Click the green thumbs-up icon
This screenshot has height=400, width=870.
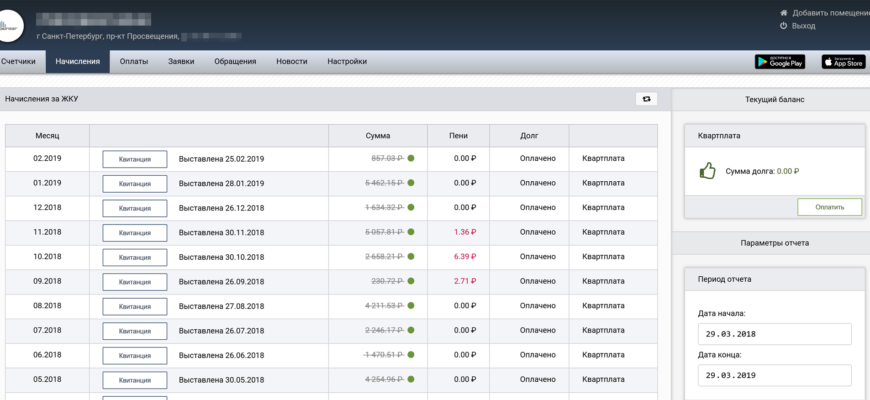[x=707, y=171]
